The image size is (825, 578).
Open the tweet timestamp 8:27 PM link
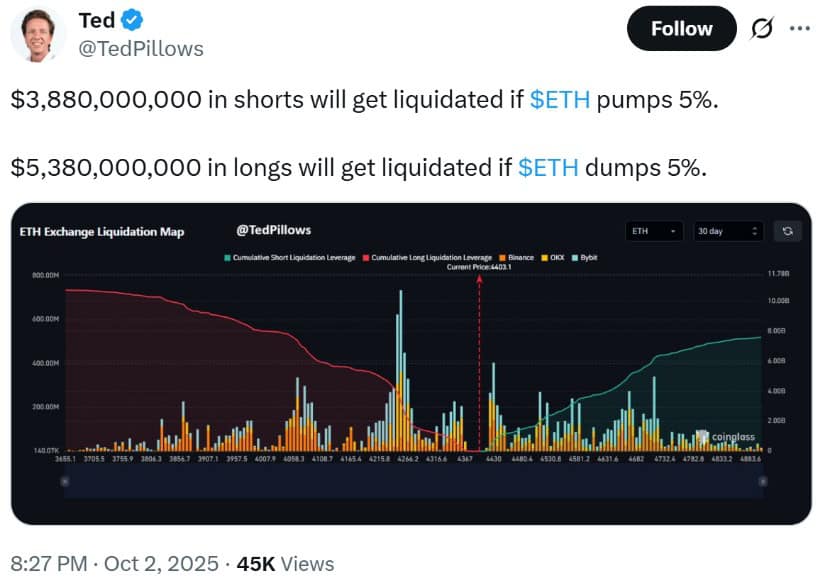pos(55,563)
